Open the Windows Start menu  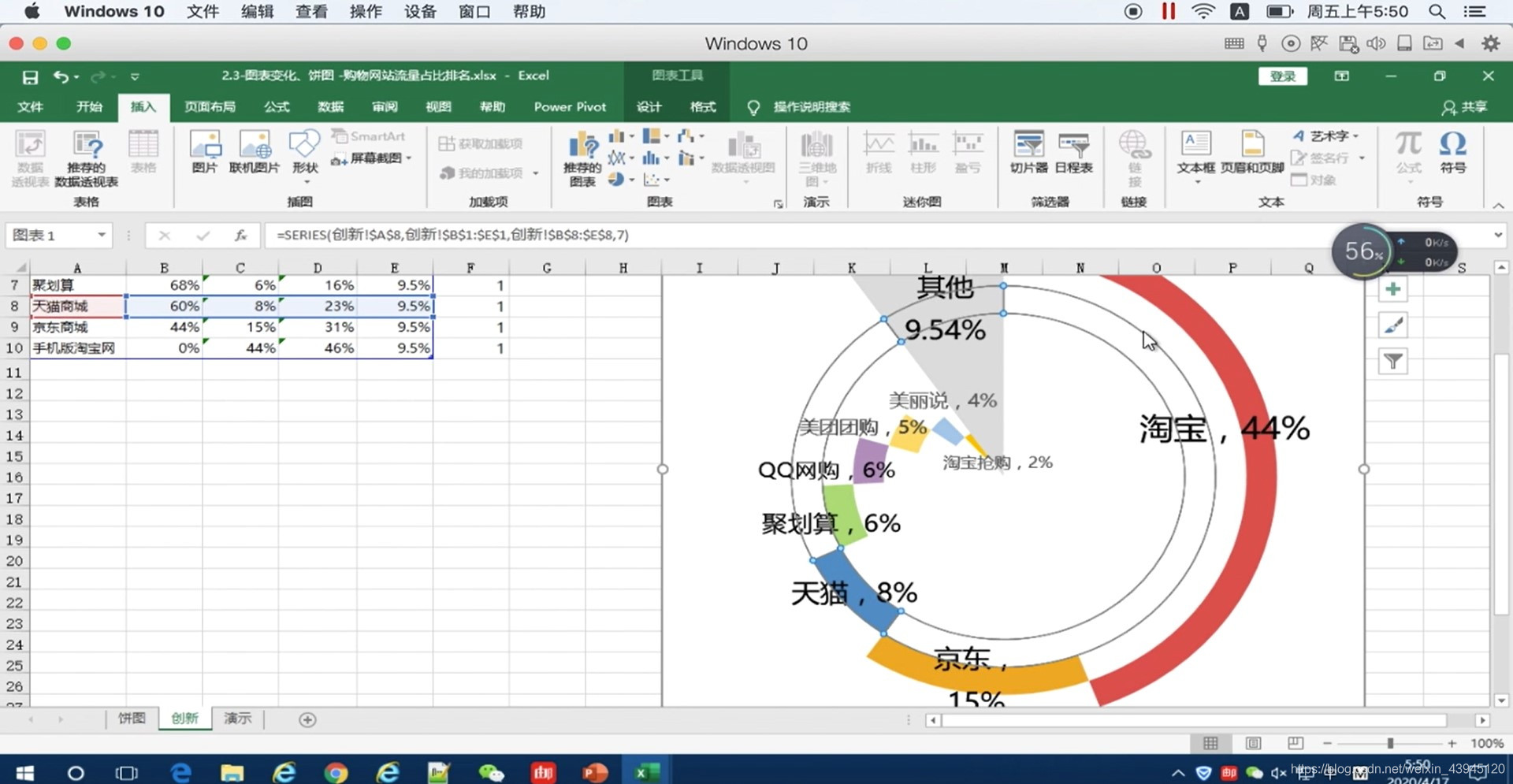pos(24,772)
